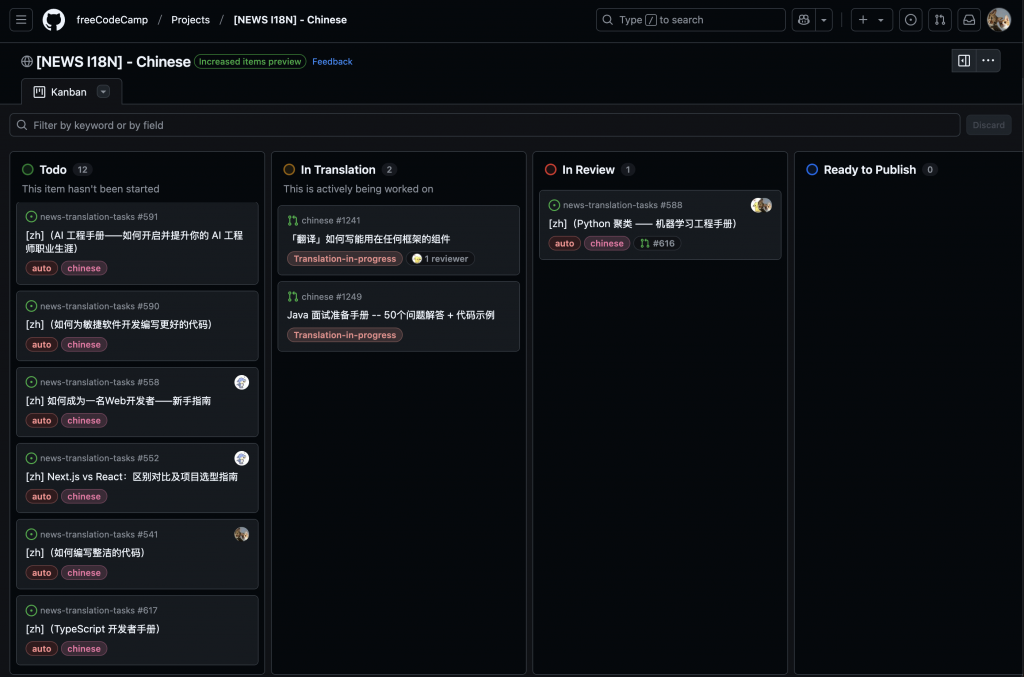Viewport: 1024px width, 677px height.
Task: Click auto label on issue #590
Action: pos(41,345)
